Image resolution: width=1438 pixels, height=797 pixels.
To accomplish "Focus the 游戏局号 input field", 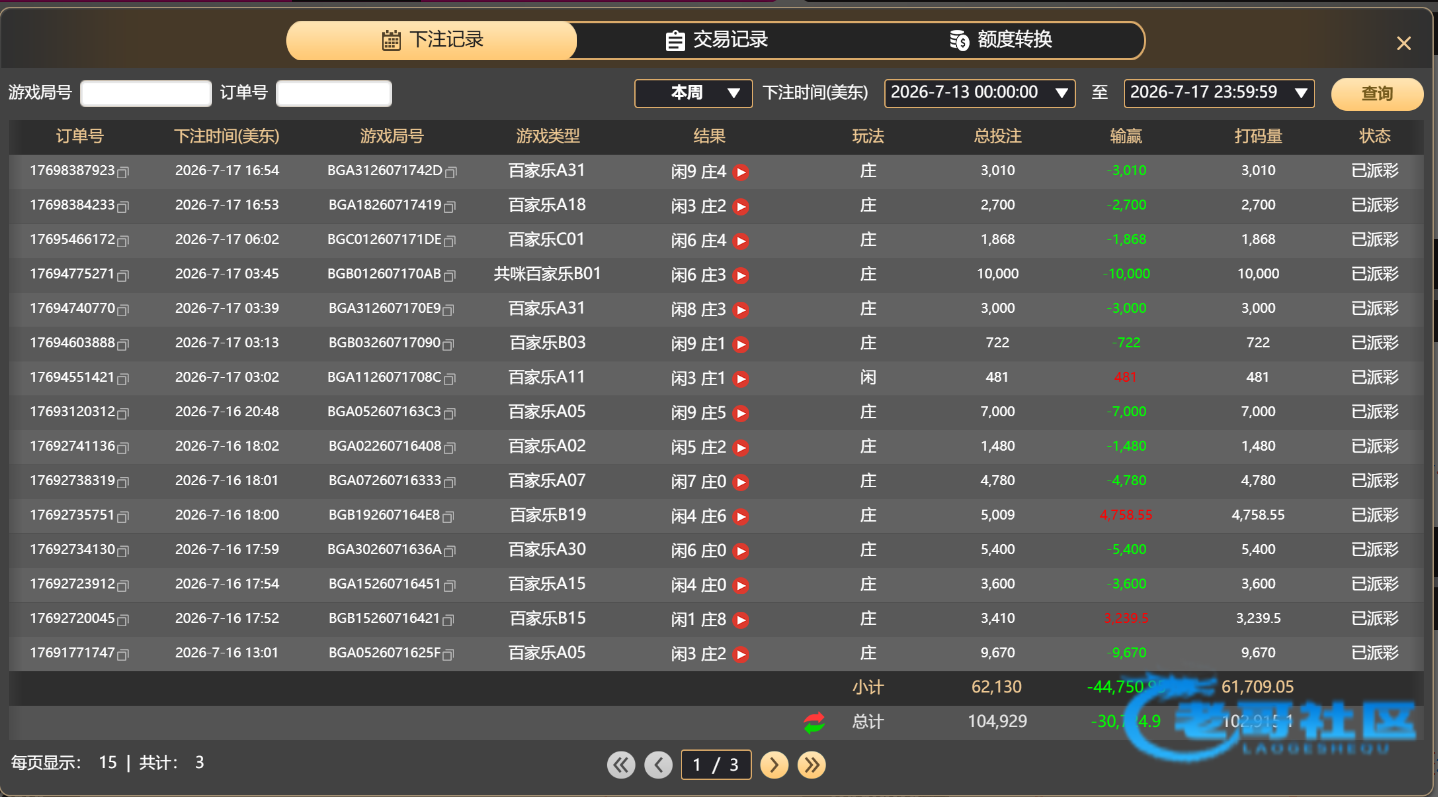I will click(x=146, y=93).
